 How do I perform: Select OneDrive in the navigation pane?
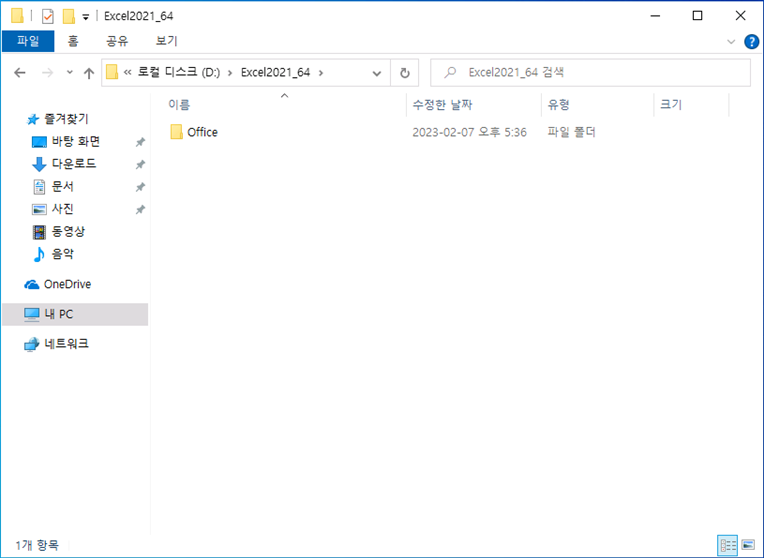tap(67, 284)
